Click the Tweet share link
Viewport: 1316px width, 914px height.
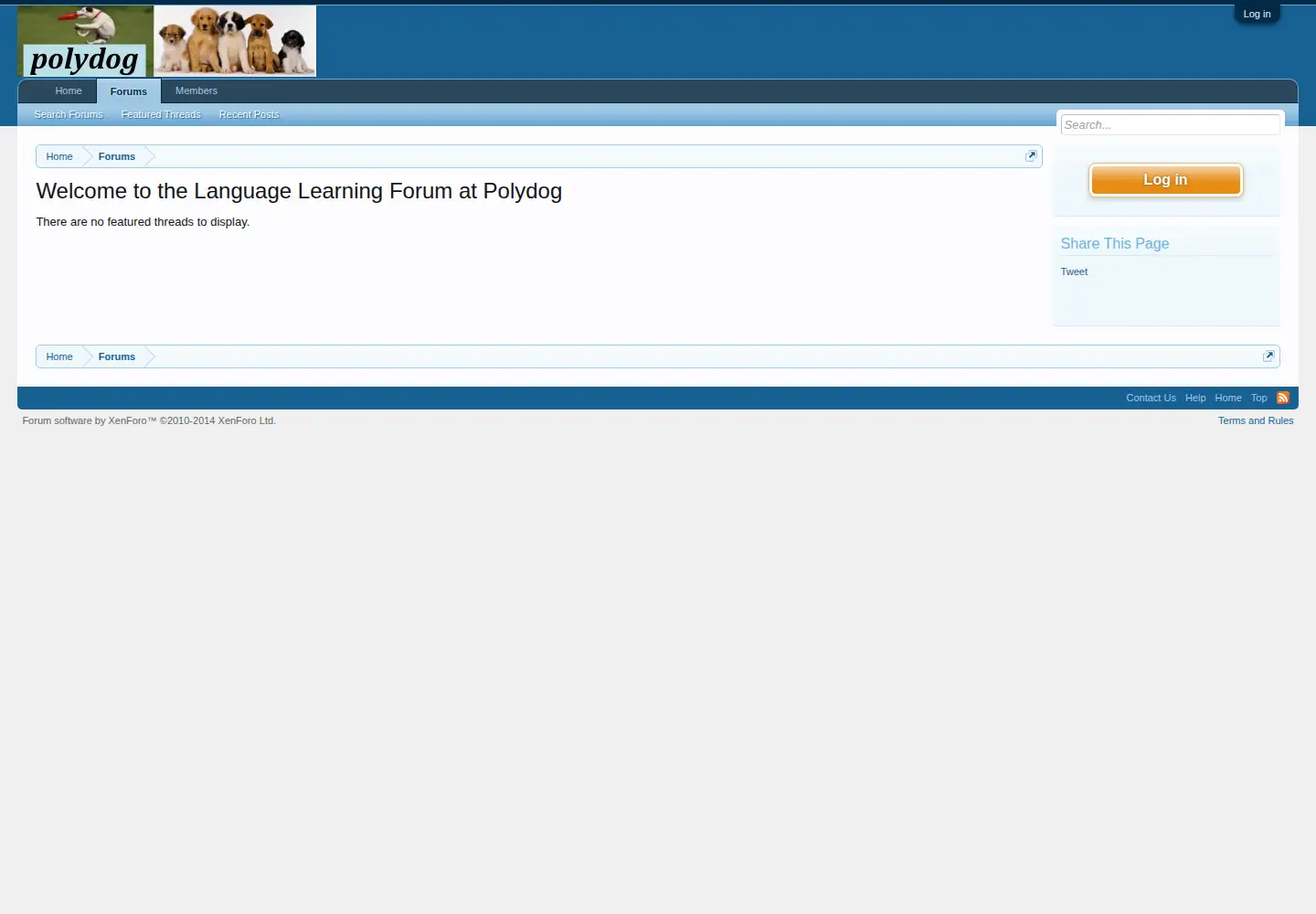click(1074, 272)
